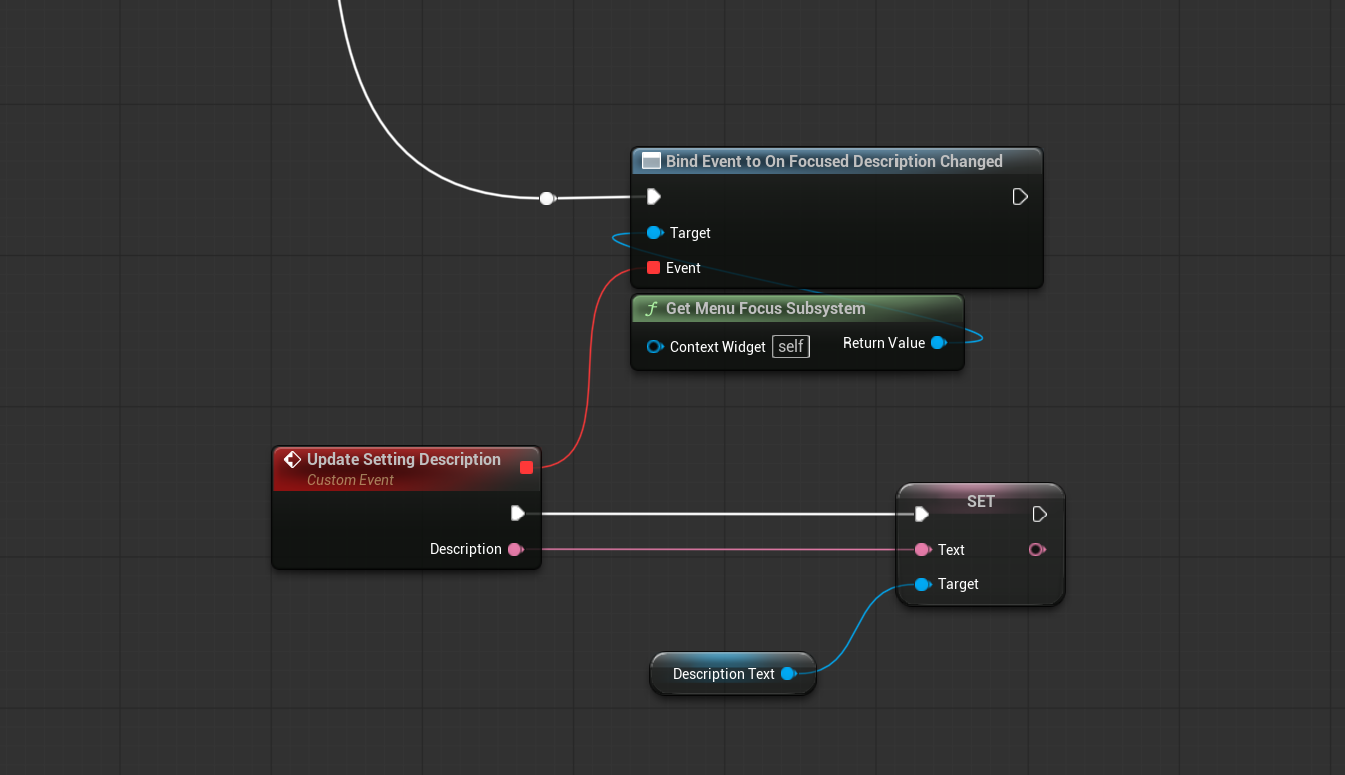
Task: Click the Bind Event node input execution pin
Action: click(653, 197)
